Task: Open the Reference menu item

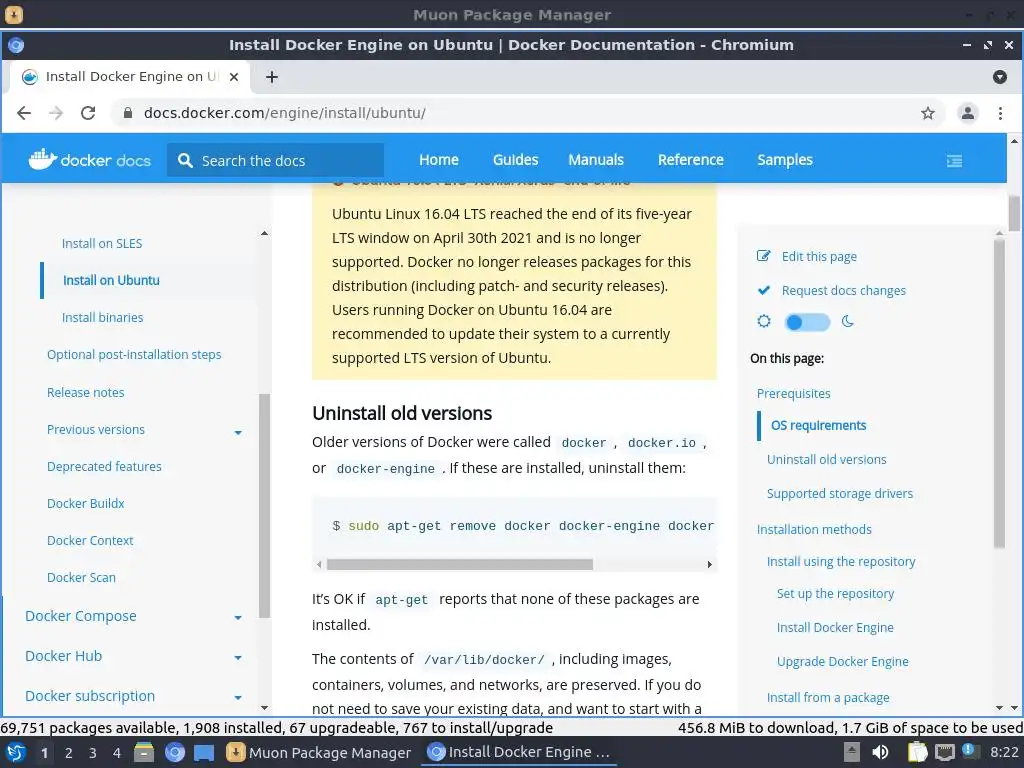Action: click(690, 160)
